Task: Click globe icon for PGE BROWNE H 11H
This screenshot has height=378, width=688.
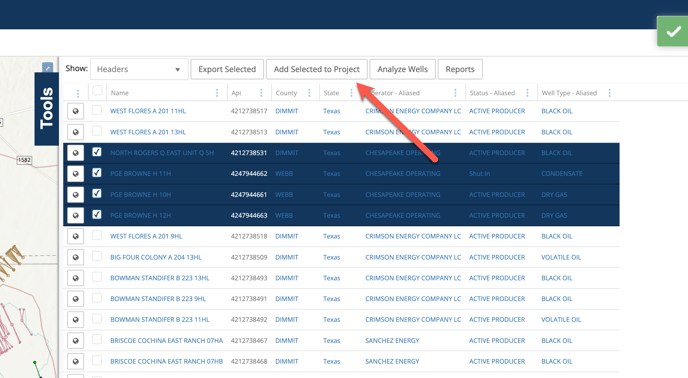Action: tap(75, 173)
